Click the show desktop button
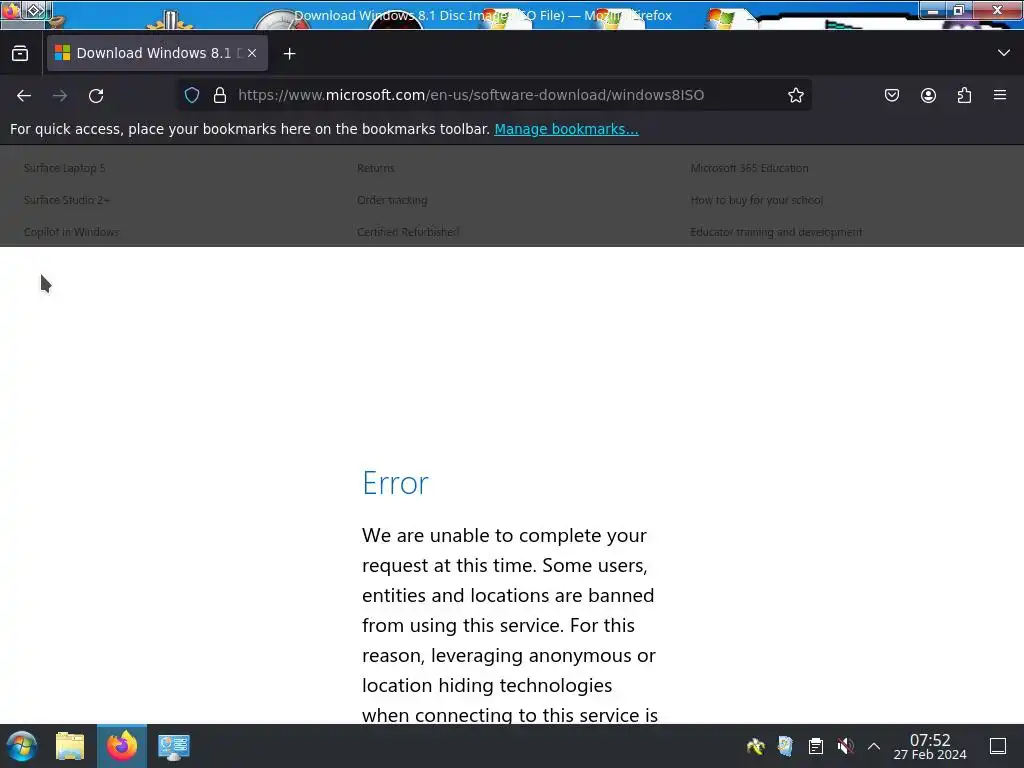Viewport: 1024px width, 768px height. pos(998,746)
